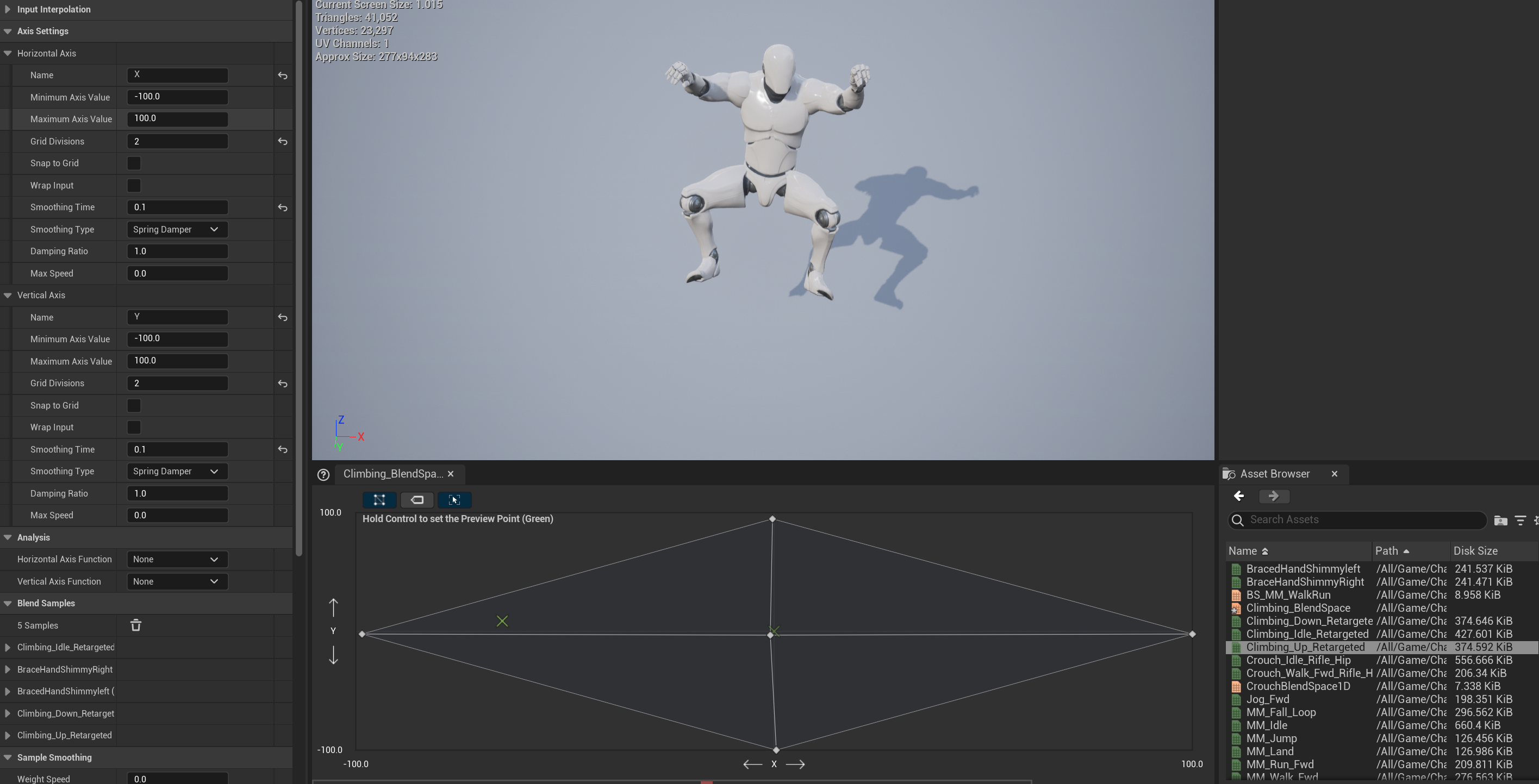Open the blend space help icon

pyautogui.click(x=323, y=475)
